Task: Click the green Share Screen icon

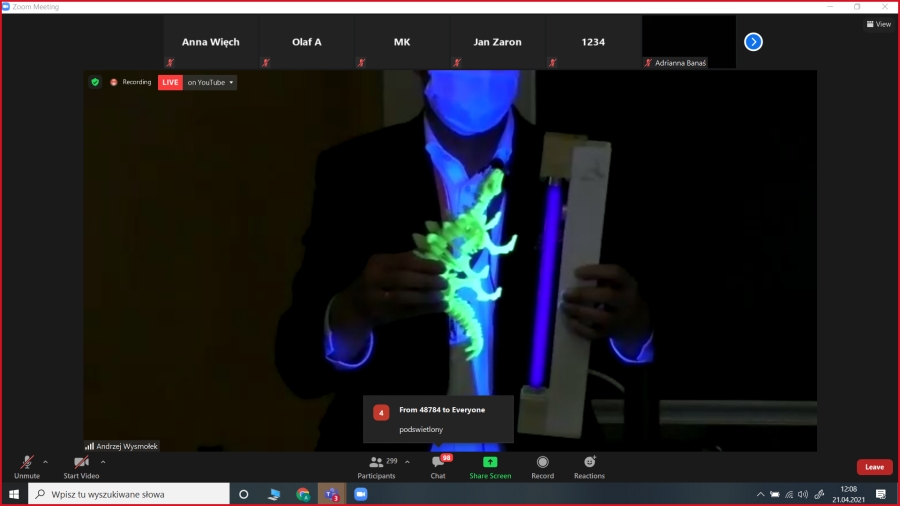Action: 490,462
